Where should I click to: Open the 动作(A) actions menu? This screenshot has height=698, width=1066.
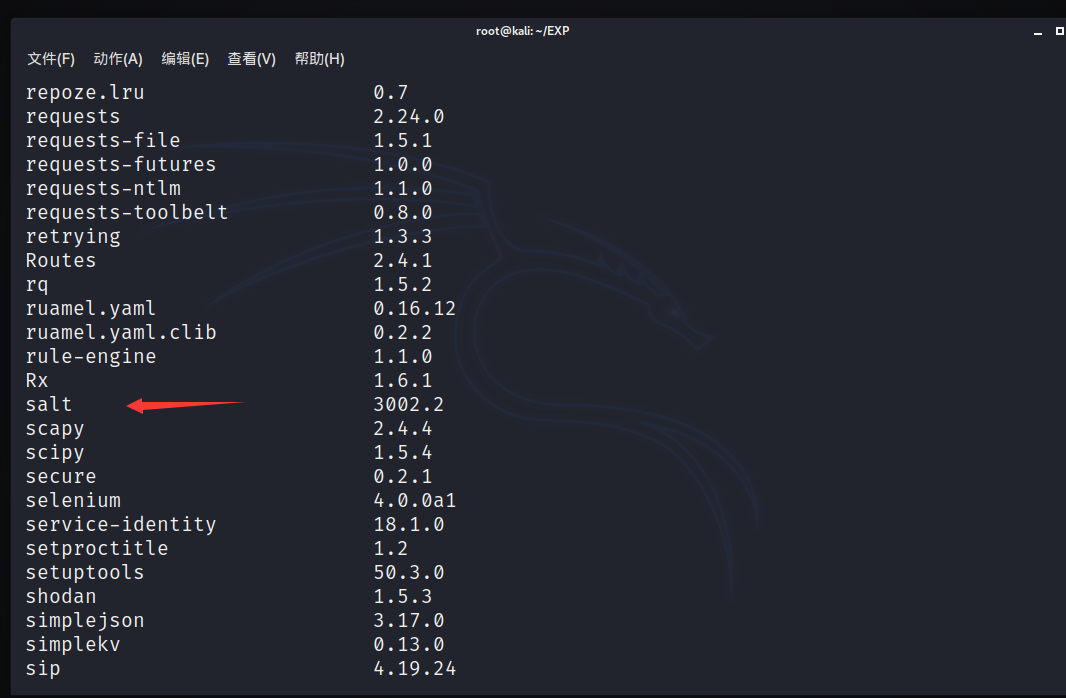click(x=118, y=59)
